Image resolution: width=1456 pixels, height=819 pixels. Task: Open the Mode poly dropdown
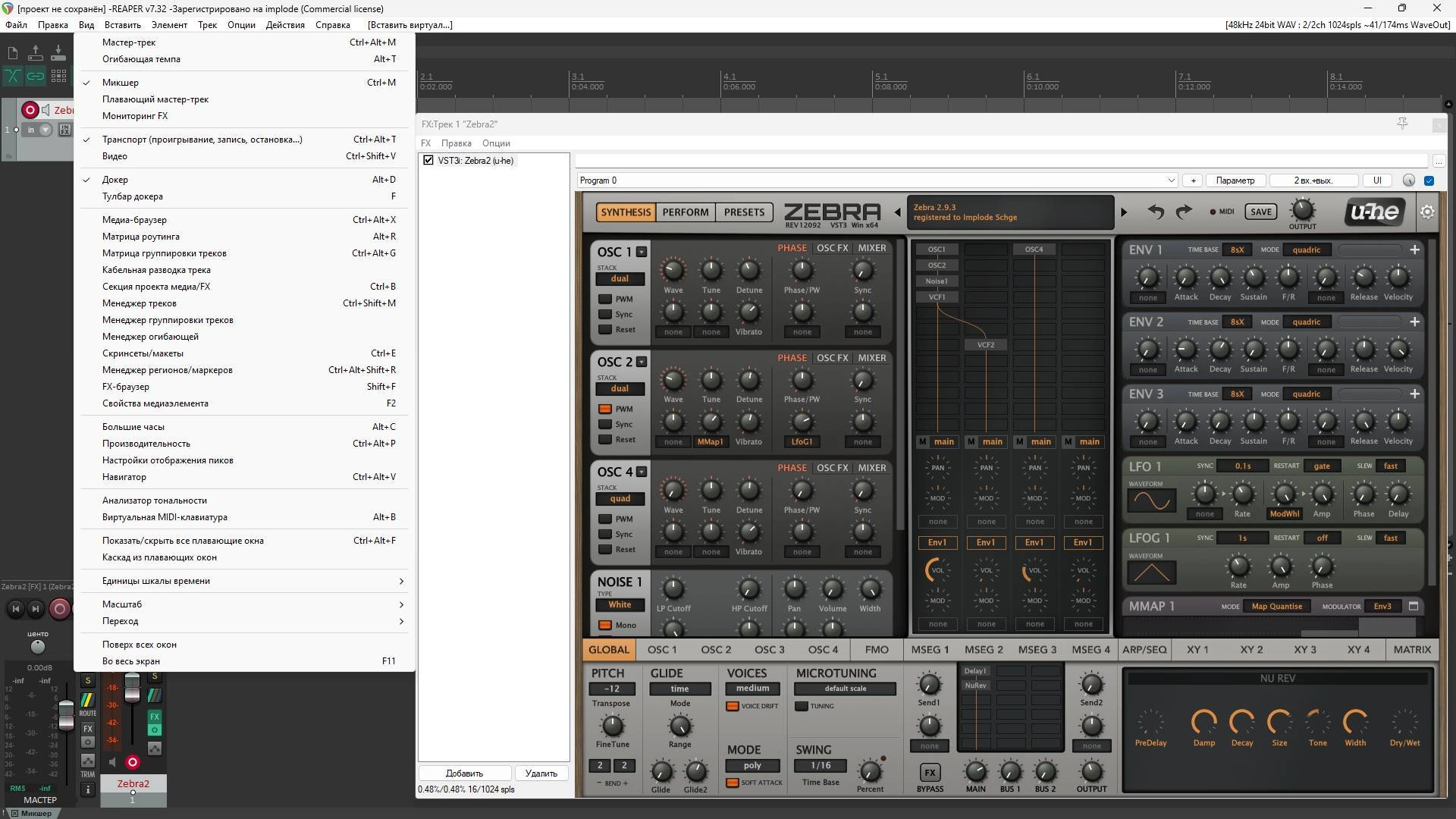[752, 766]
